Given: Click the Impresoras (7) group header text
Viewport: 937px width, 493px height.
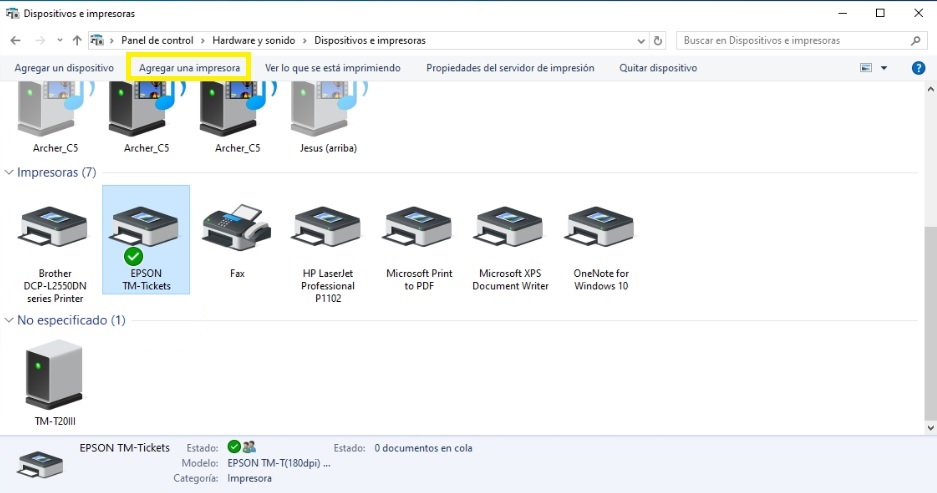Looking at the screenshot, I should click(57, 173).
